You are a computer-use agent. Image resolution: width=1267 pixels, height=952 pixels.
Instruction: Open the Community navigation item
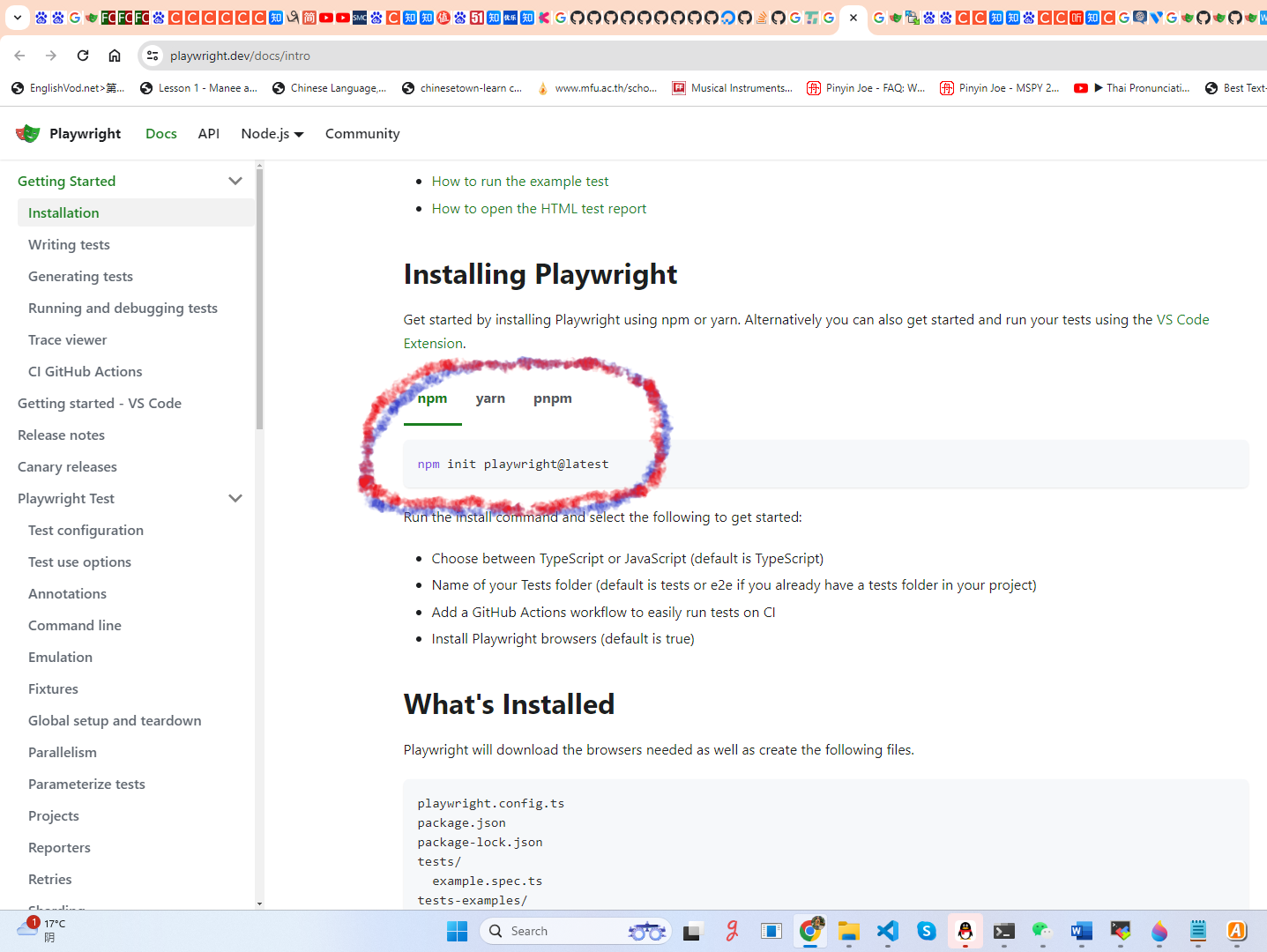click(362, 133)
